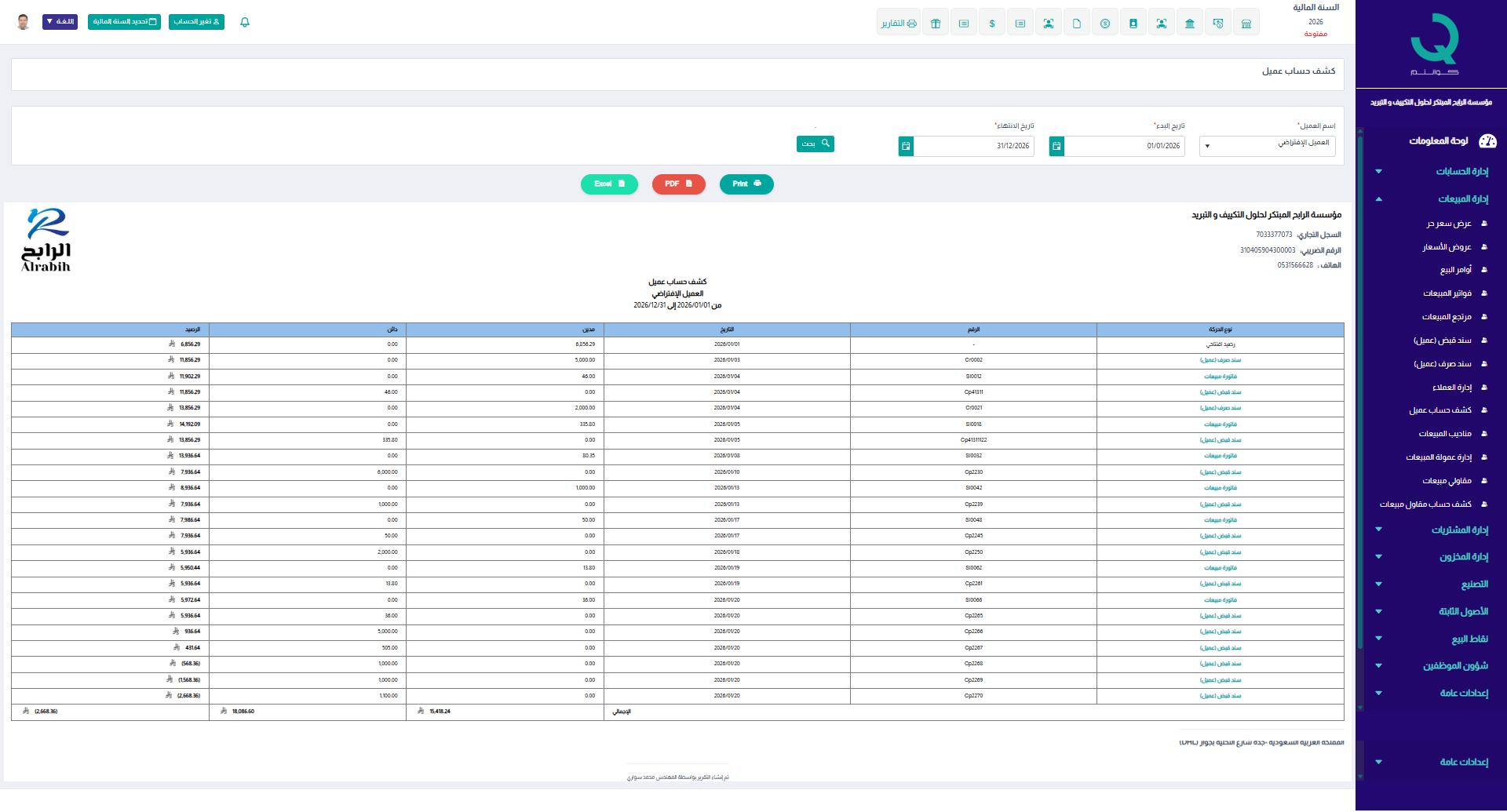Expand إدارة المخزون sidebar section
1507x812 pixels.
(1463, 557)
